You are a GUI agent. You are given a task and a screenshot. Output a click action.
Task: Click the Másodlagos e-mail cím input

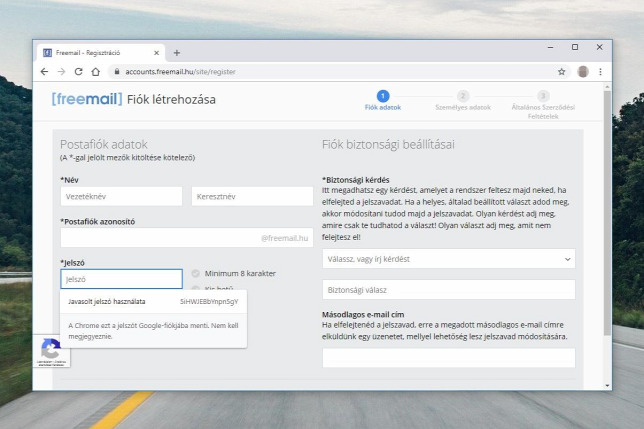tap(448, 358)
